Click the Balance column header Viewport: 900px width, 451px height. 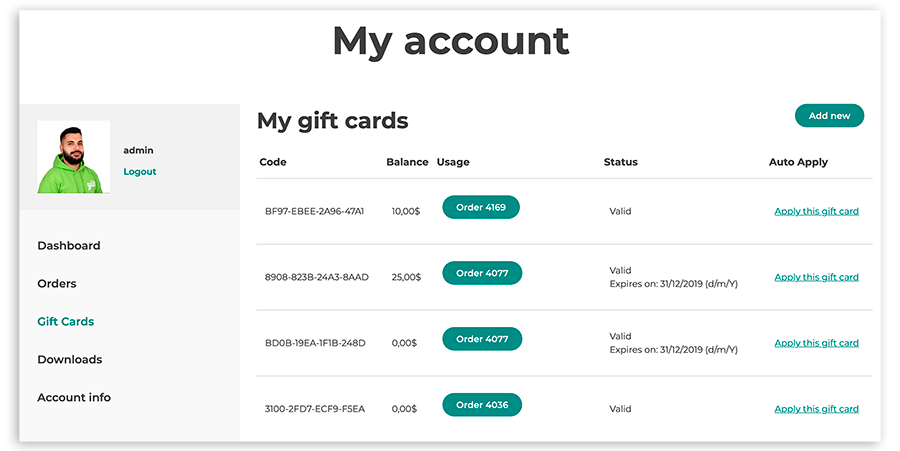[x=407, y=162]
